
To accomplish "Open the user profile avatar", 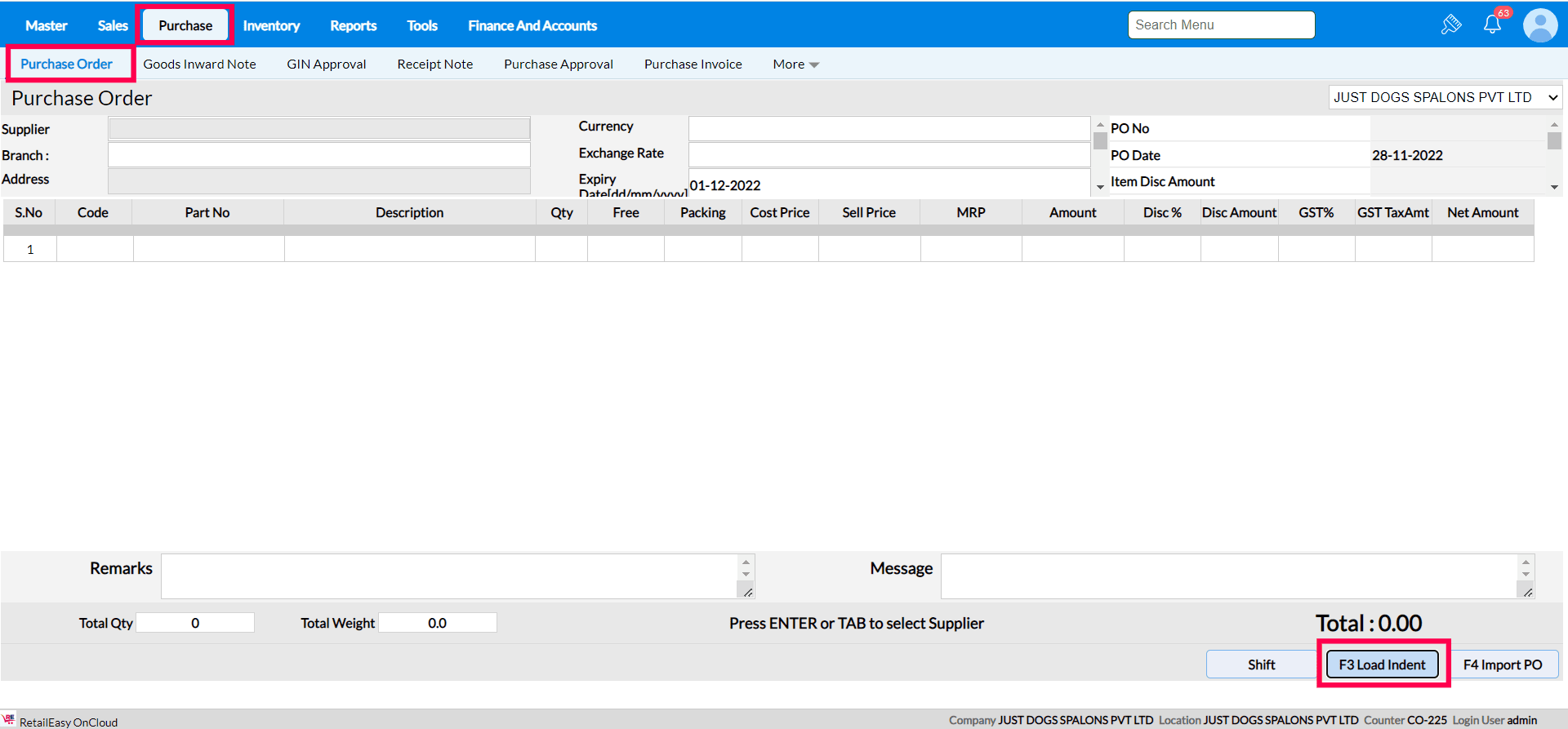I will coord(1540,25).
